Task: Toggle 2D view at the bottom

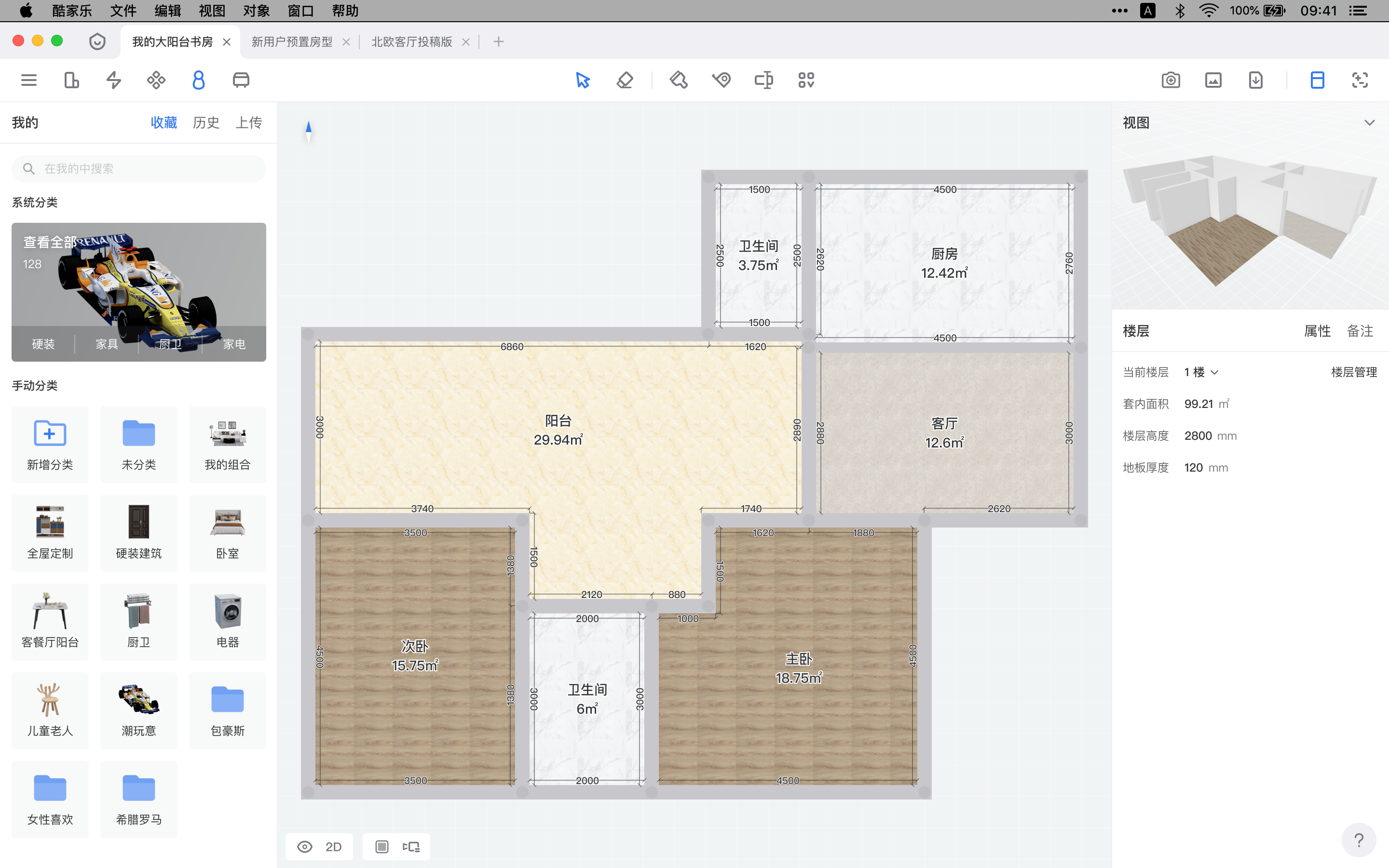Action: (x=333, y=846)
